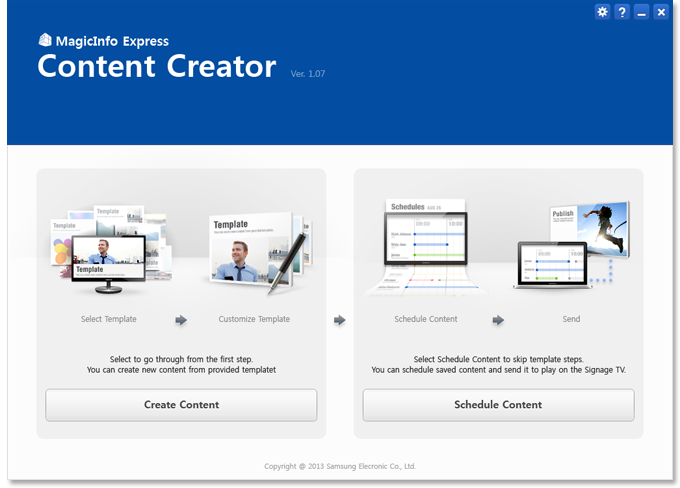Click the Select Template illustration
This screenshot has width=680, height=488.
(111, 249)
